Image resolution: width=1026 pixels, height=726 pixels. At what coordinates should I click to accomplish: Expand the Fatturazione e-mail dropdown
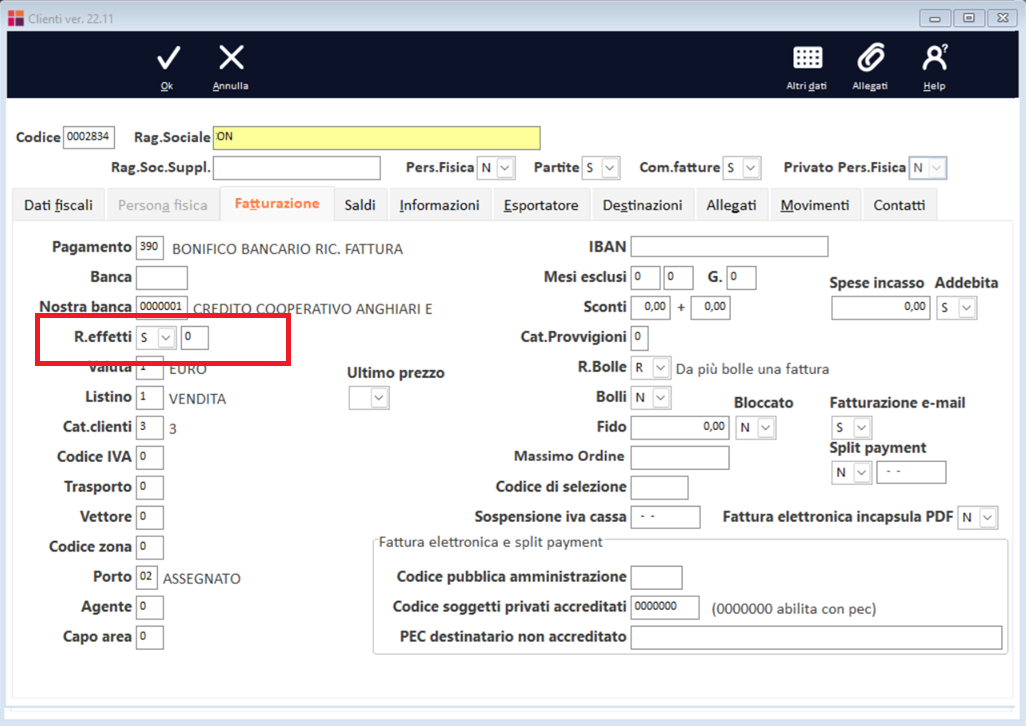click(x=862, y=428)
